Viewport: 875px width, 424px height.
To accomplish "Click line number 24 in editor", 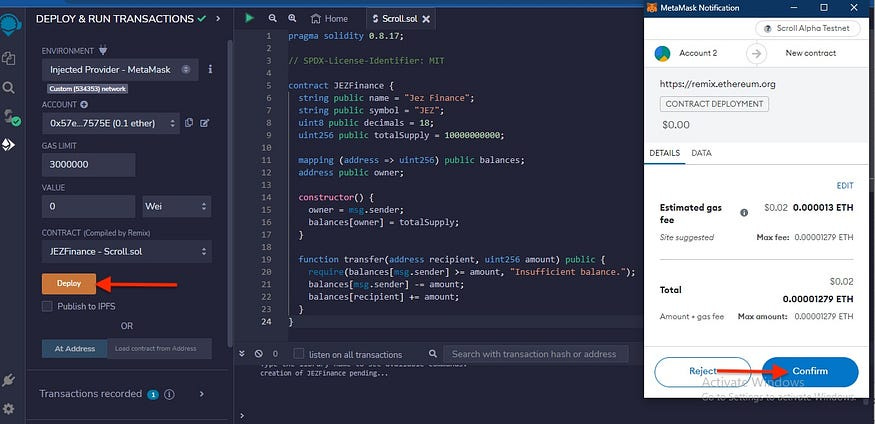I will tap(266, 321).
